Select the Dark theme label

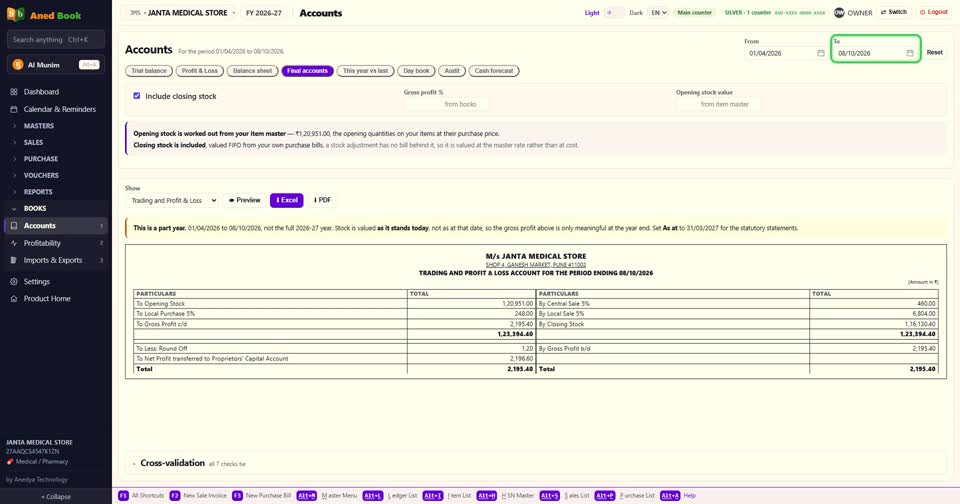pyautogui.click(x=636, y=13)
